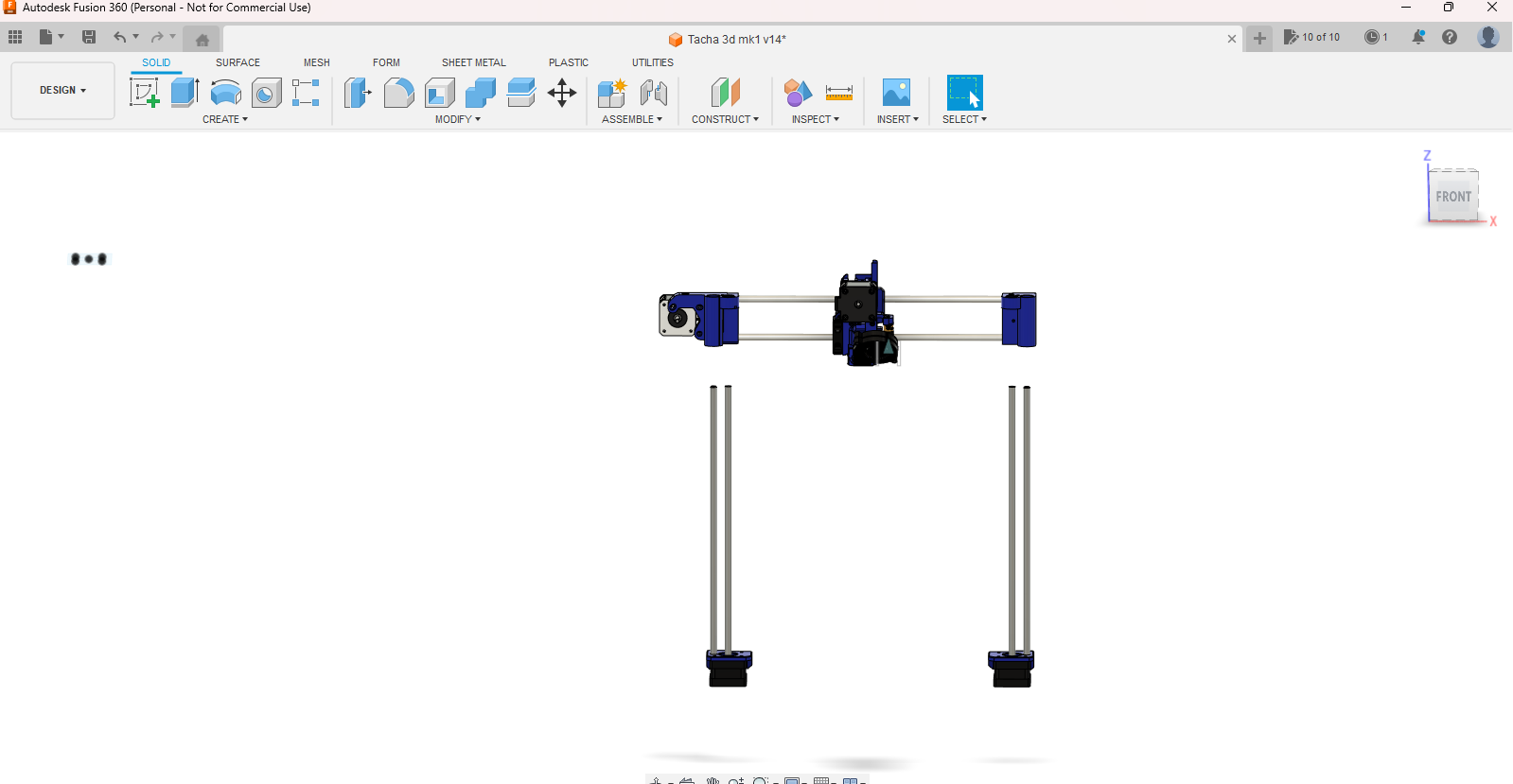Expand the MODIFY dropdown
This screenshot has width=1513, height=784.
click(x=458, y=120)
